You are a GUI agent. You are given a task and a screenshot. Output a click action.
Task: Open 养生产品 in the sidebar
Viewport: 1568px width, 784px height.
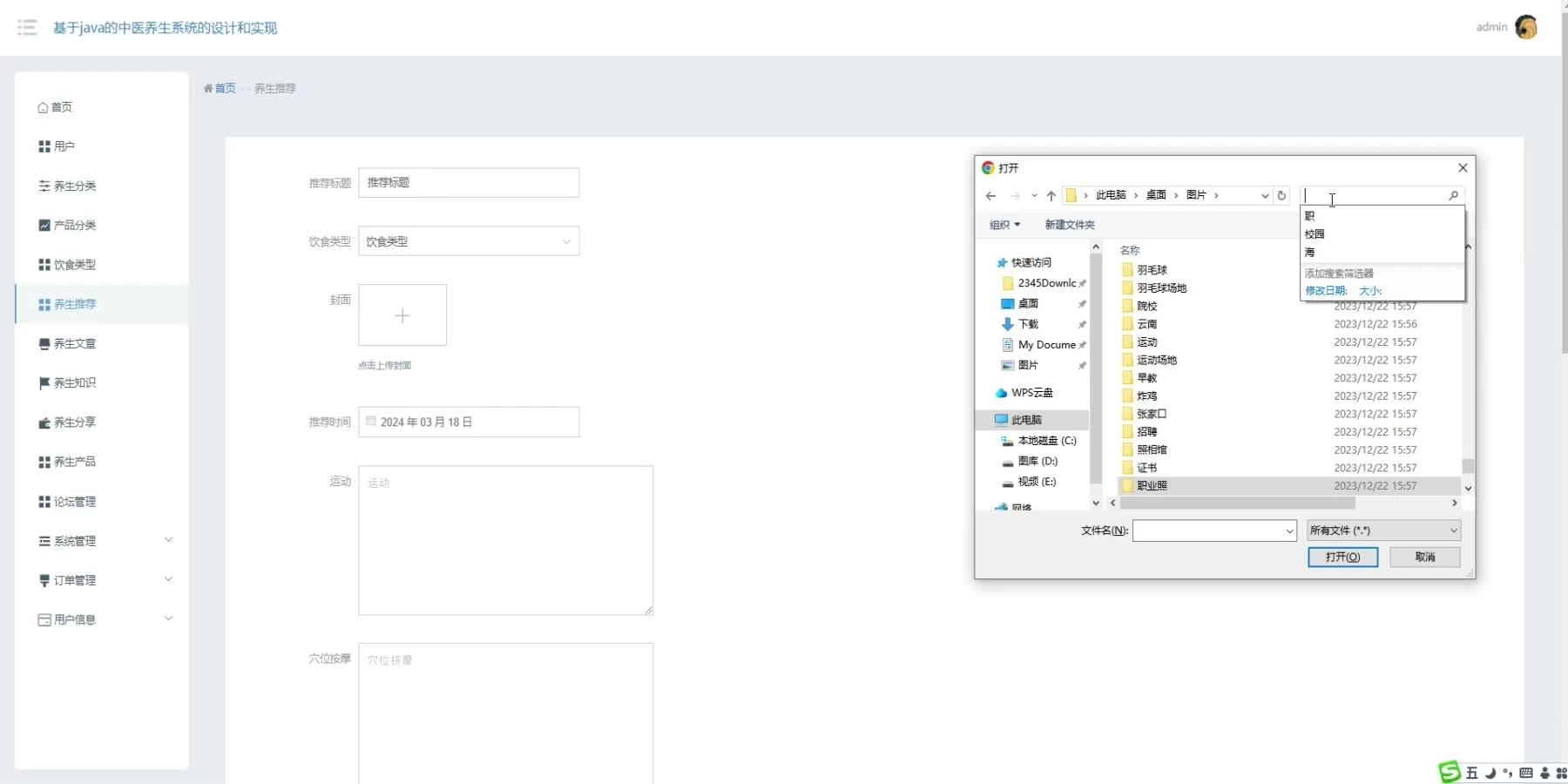67,462
